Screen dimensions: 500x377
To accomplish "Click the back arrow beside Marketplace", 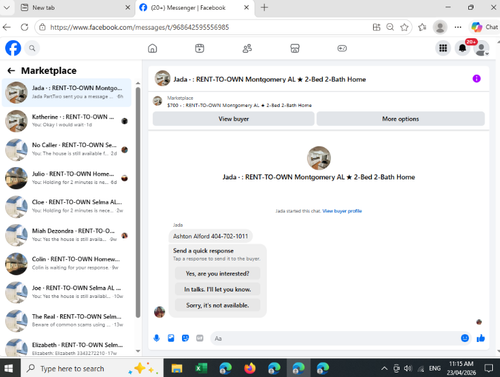I will point(11,70).
